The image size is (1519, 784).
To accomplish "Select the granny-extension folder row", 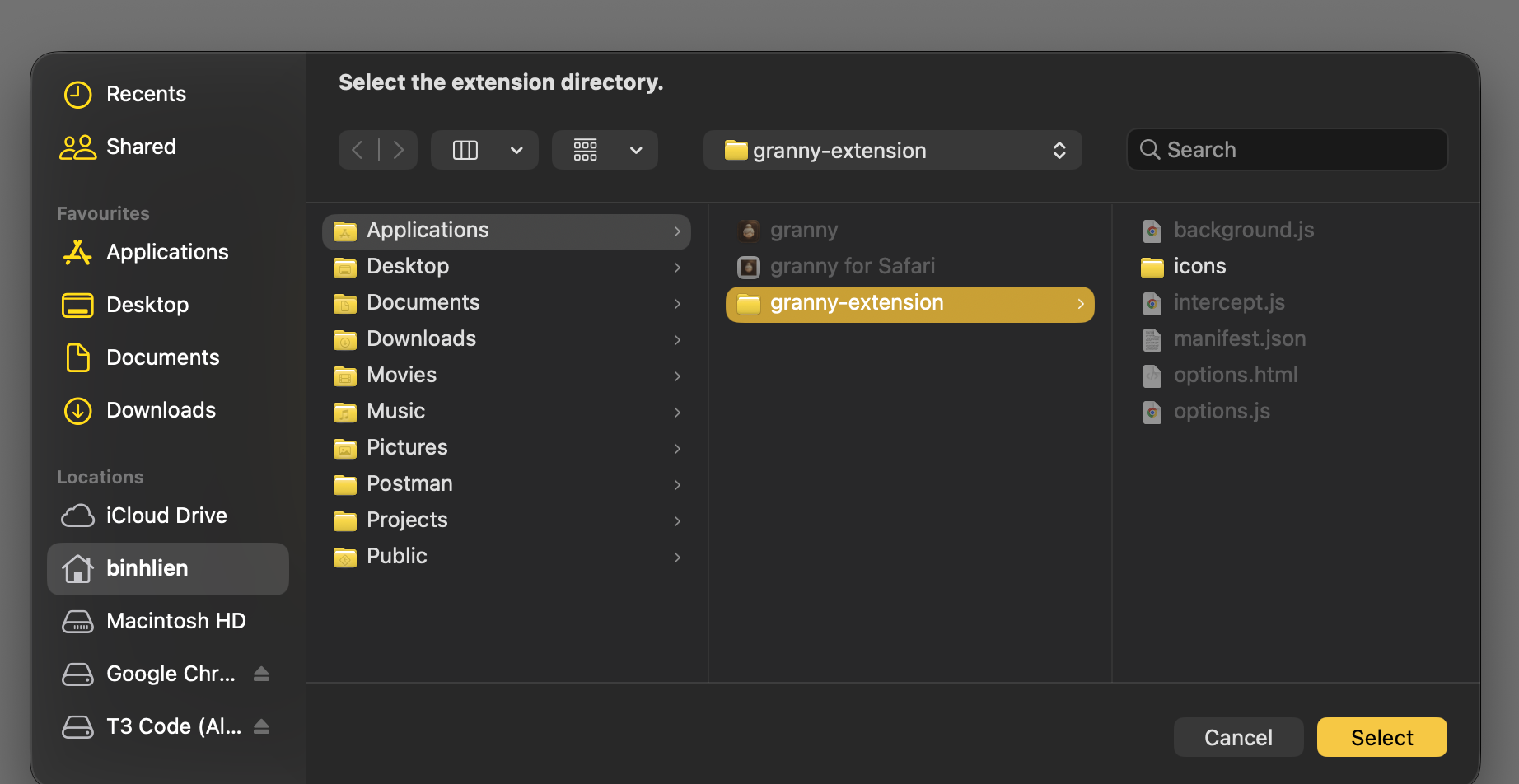I will (909, 304).
